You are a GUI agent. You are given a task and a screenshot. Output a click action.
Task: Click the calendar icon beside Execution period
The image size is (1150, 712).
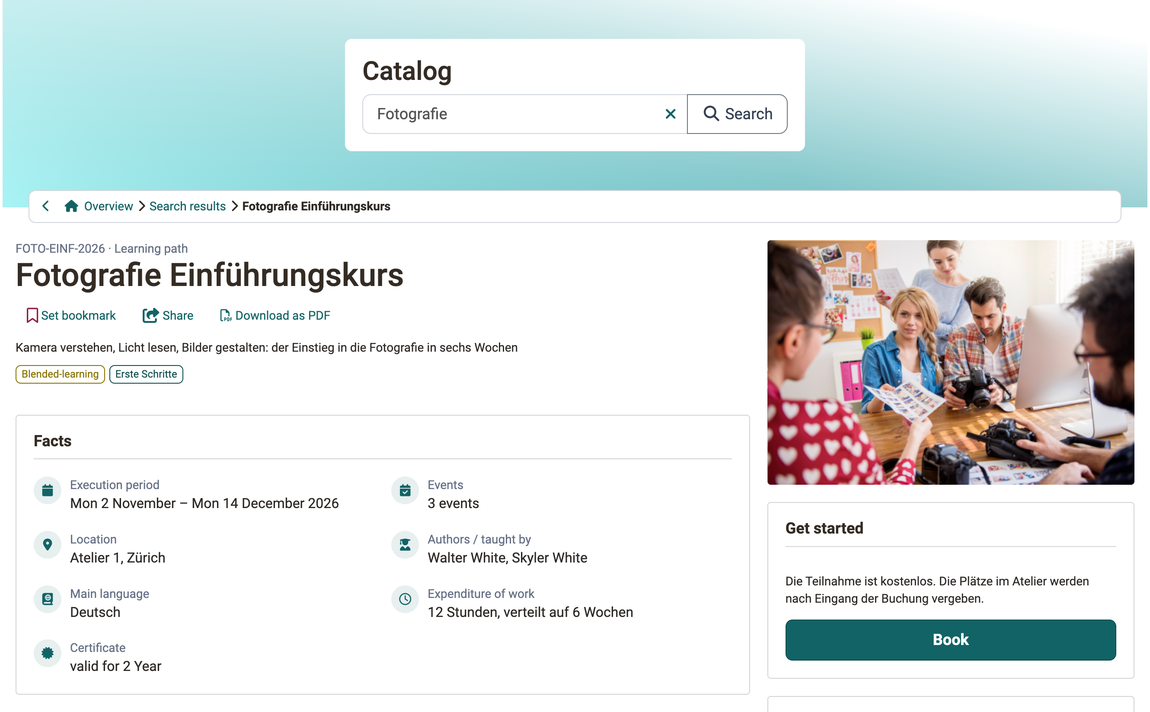coord(48,491)
